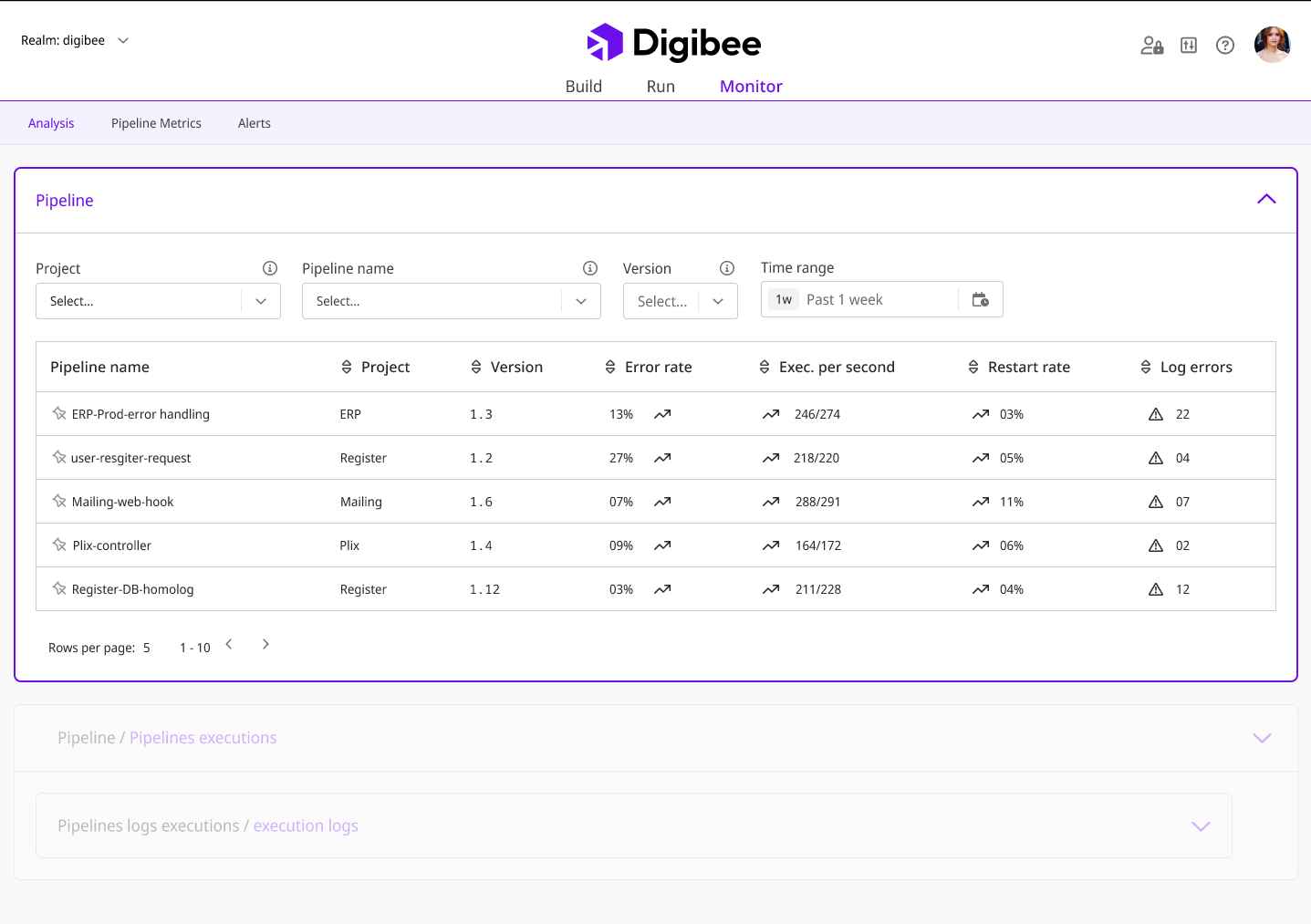Viewport: 1311px width, 924px height.
Task: Pin the ERP-Prod-error handling pipeline
Action: tap(59, 413)
